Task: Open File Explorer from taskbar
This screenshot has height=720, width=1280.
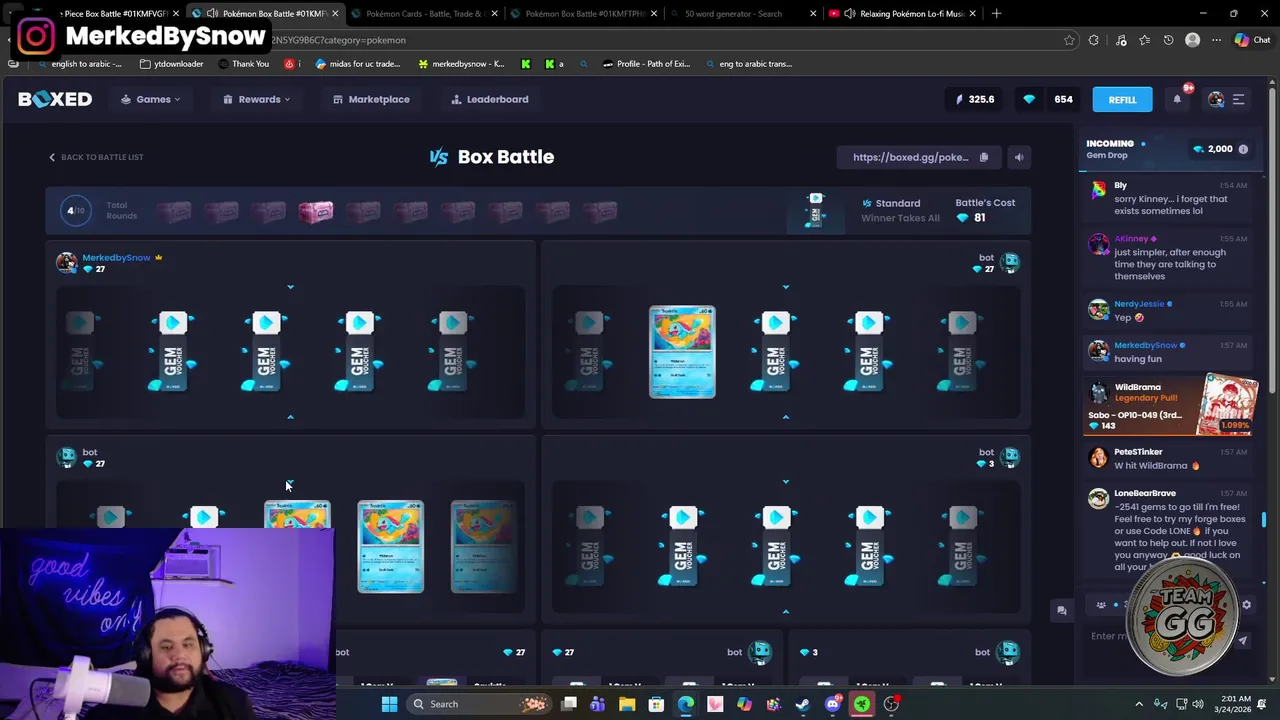Action: (x=627, y=704)
